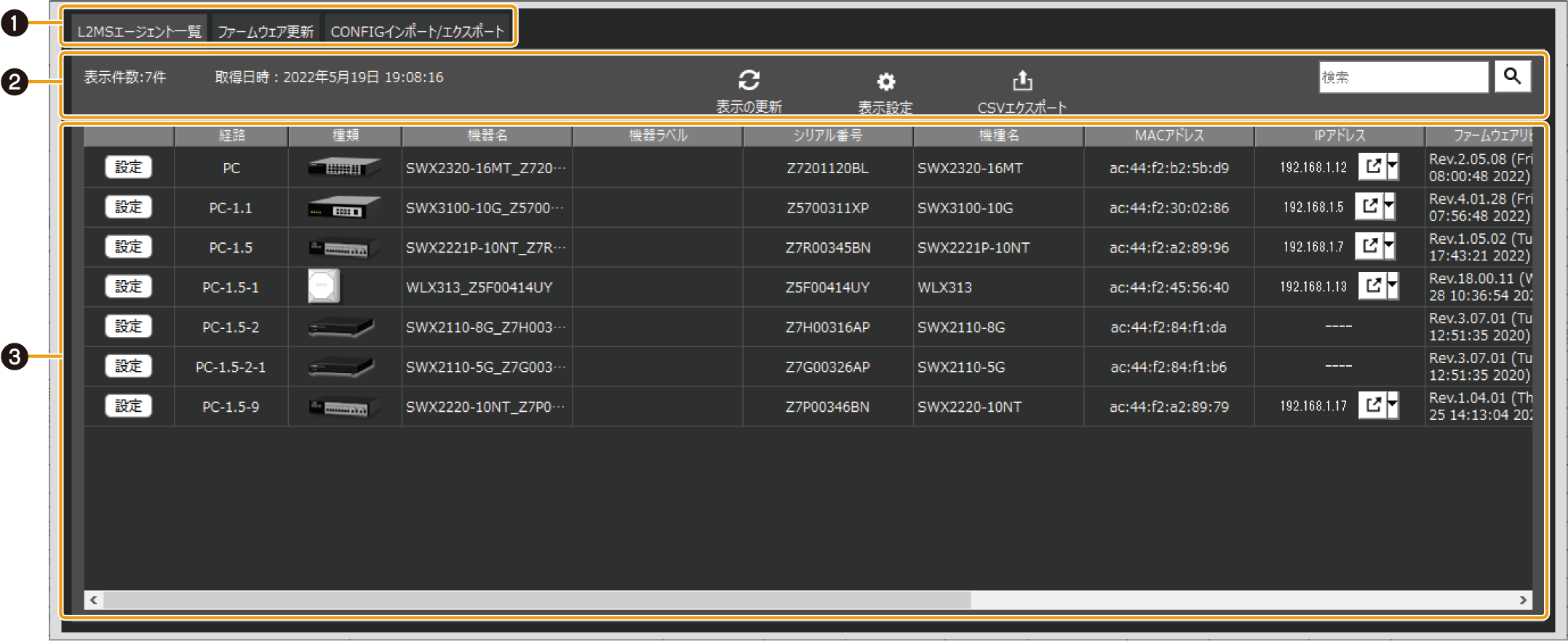Select MAC address ac:44:f2:30:02:86
This screenshot has height=641, width=1568.
(x=1169, y=208)
